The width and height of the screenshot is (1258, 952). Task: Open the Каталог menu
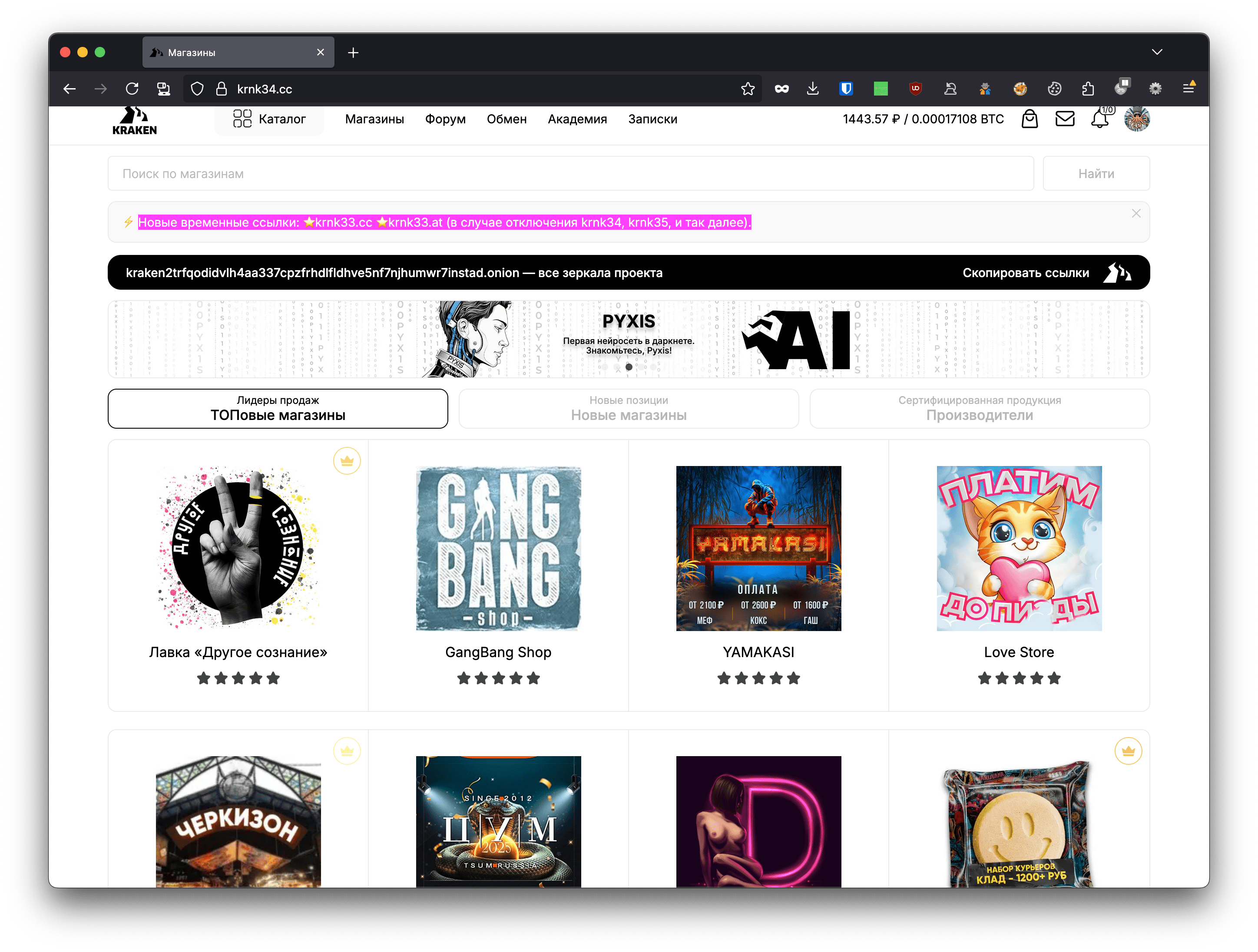click(x=270, y=119)
